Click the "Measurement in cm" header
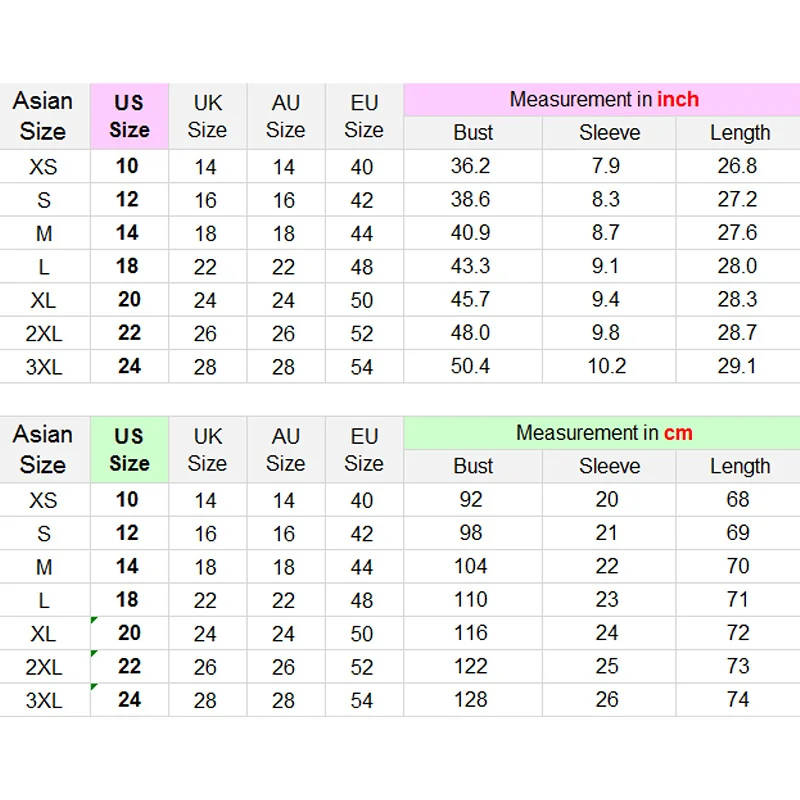800x800 pixels. pos(603,433)
